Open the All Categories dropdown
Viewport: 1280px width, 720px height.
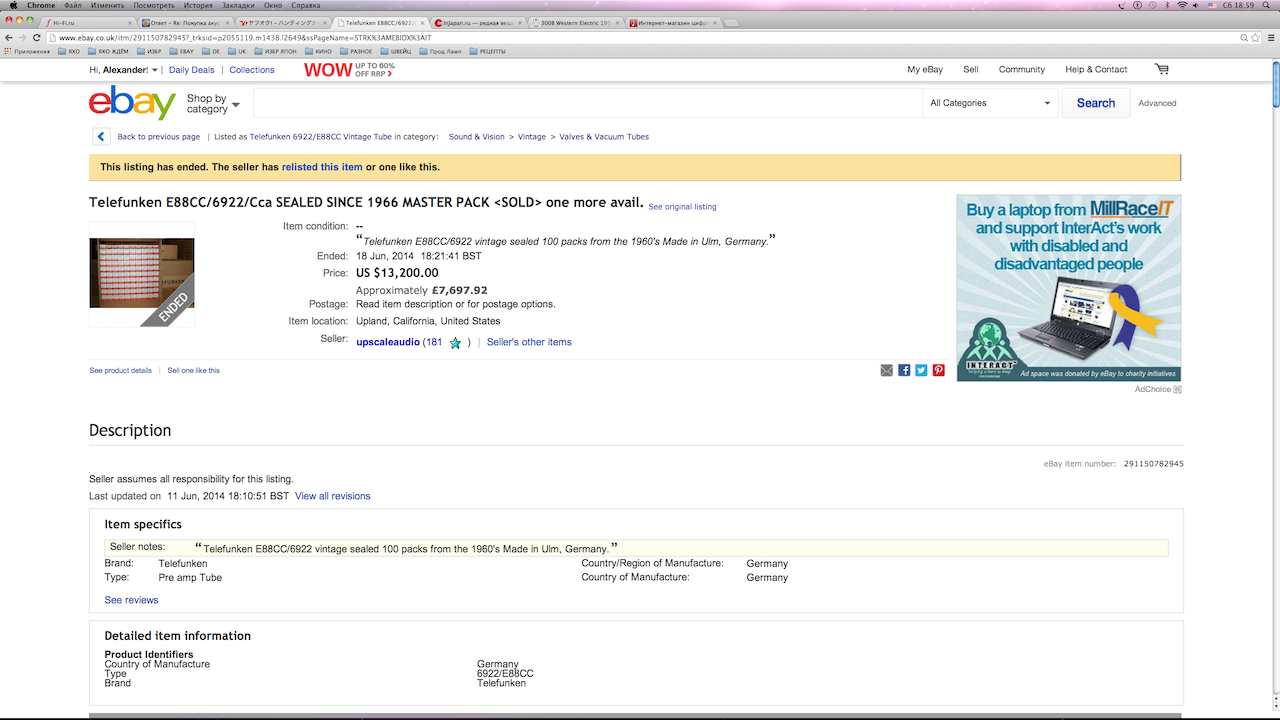tap(990, 103)
